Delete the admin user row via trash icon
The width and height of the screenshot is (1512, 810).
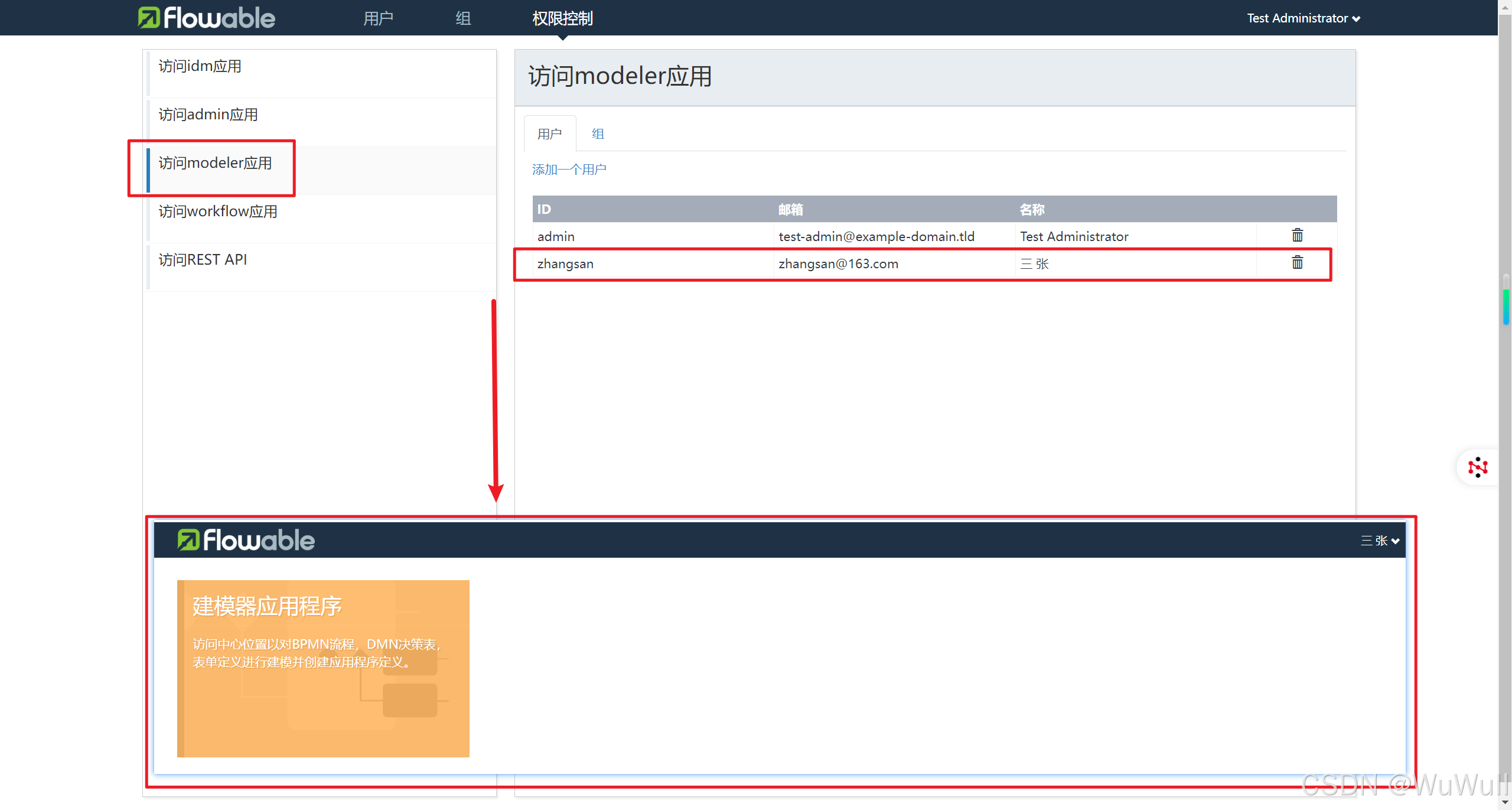pos(1297,236)
